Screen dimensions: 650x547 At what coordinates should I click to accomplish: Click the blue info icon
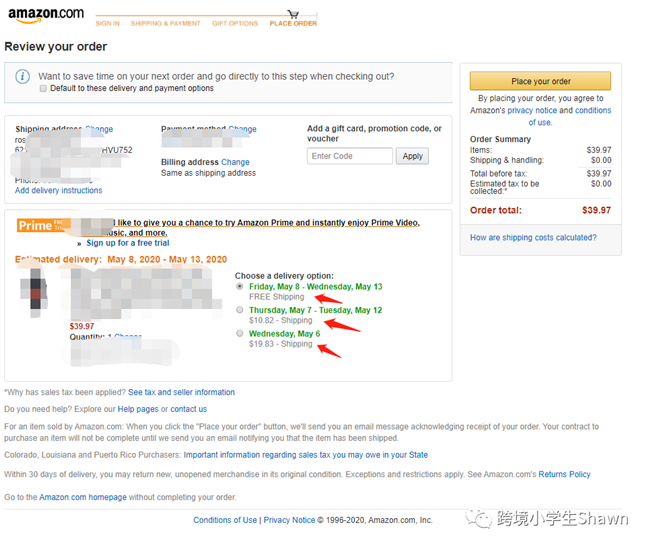(x=23, y=76)
